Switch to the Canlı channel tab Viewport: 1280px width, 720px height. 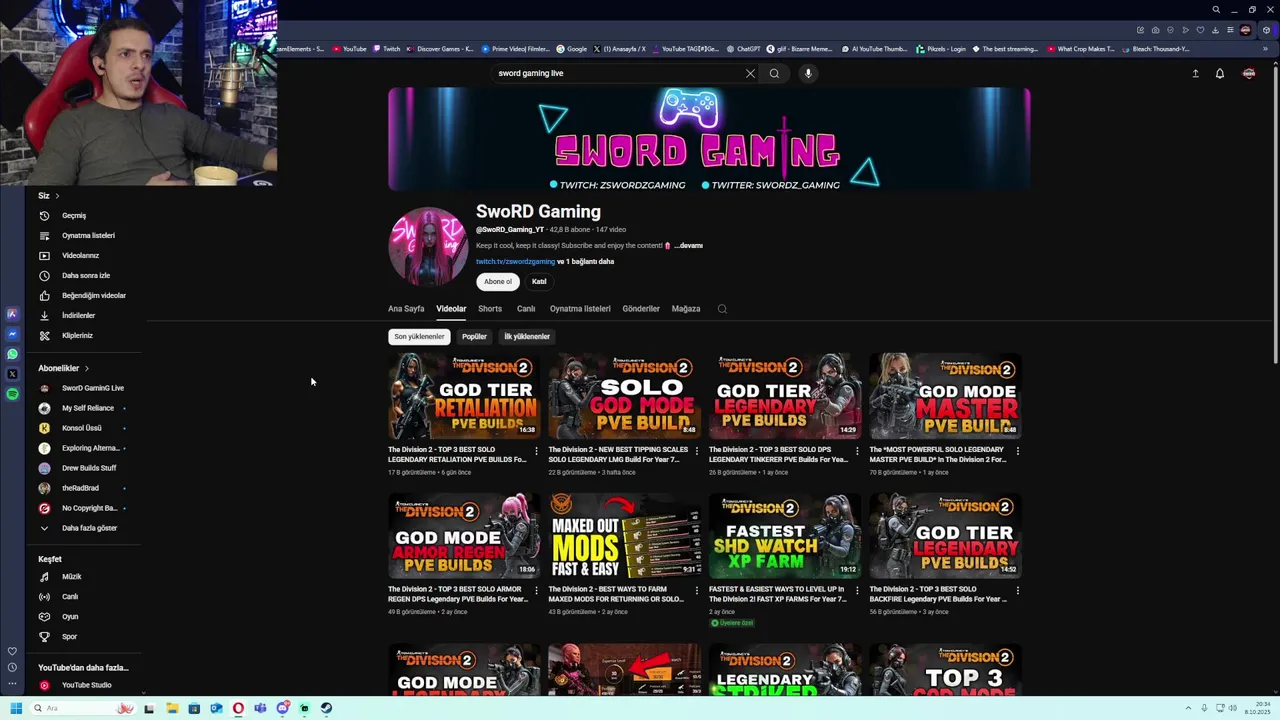[526, 309]
